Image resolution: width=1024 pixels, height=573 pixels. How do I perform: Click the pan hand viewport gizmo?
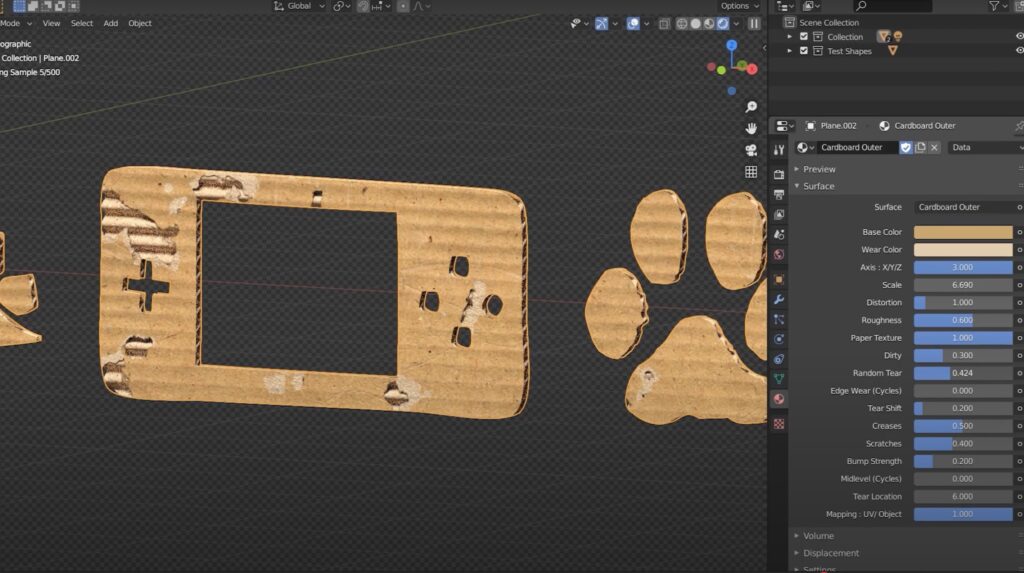pos(751,128)
